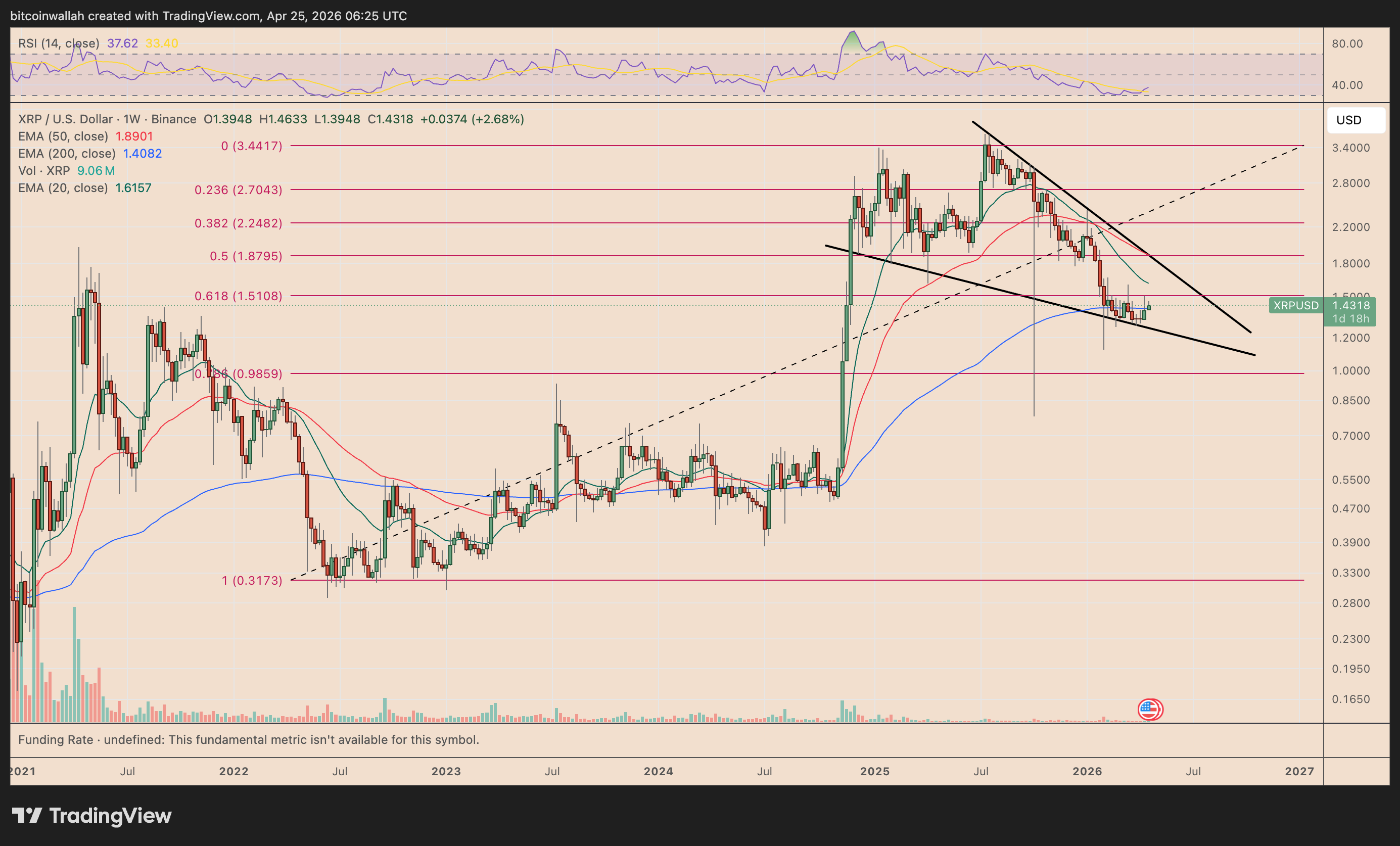Click the 2025 marker on time axis

(x=874, y=772)
